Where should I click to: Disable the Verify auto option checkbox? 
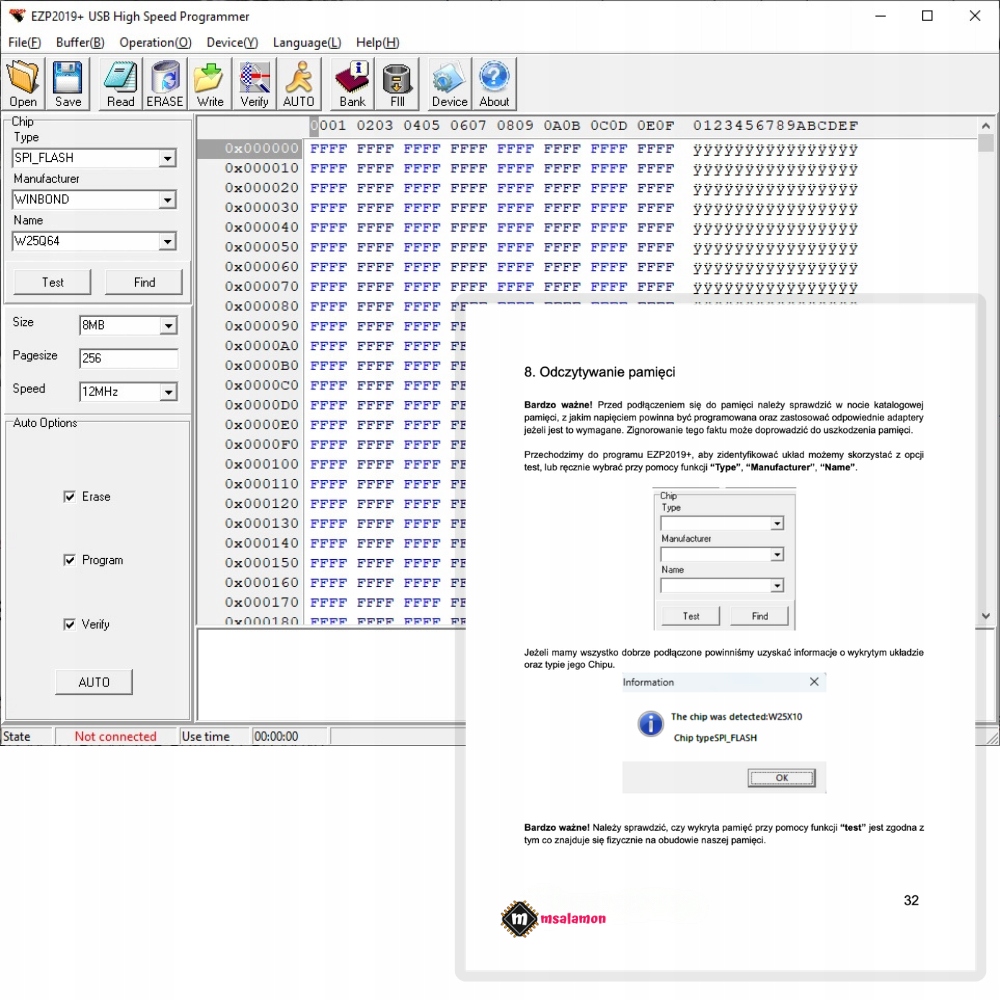pos(70,625)
